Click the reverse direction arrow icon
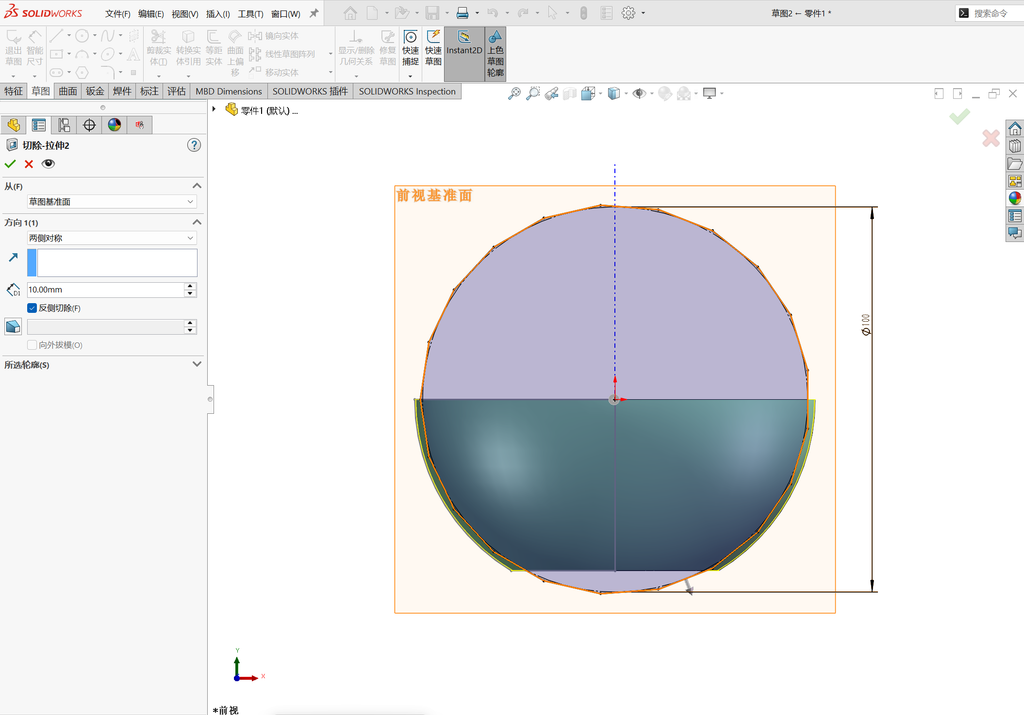Image resolution: width=1024 pixels, height=715 pixels. 13,257
